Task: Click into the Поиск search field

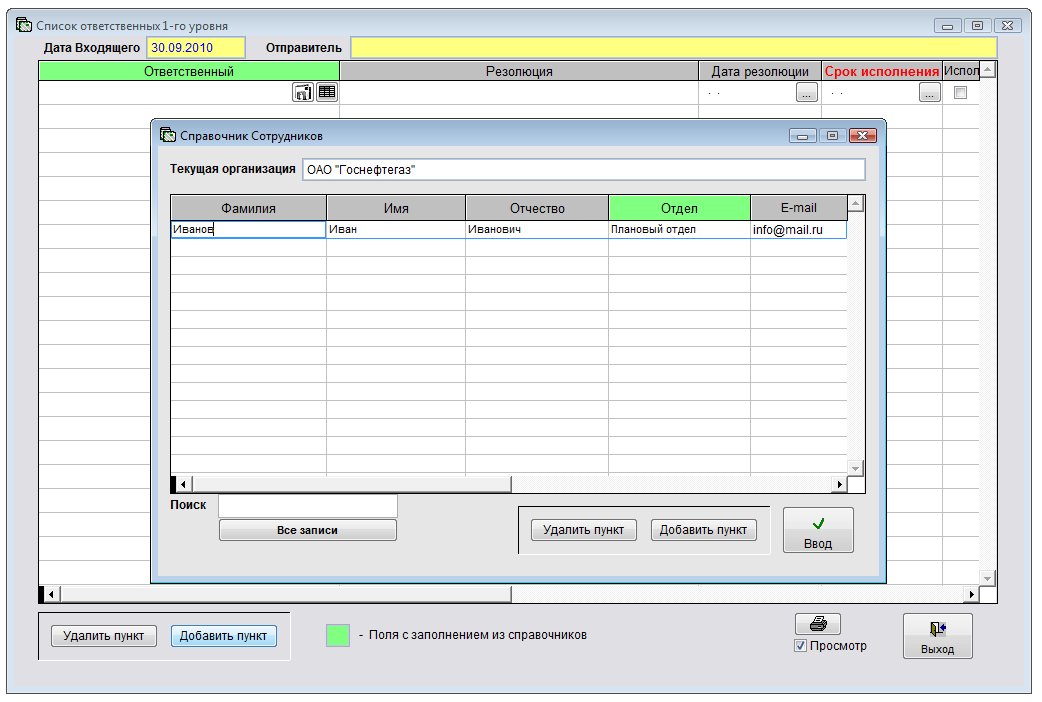Action: [x=307, y=506]
